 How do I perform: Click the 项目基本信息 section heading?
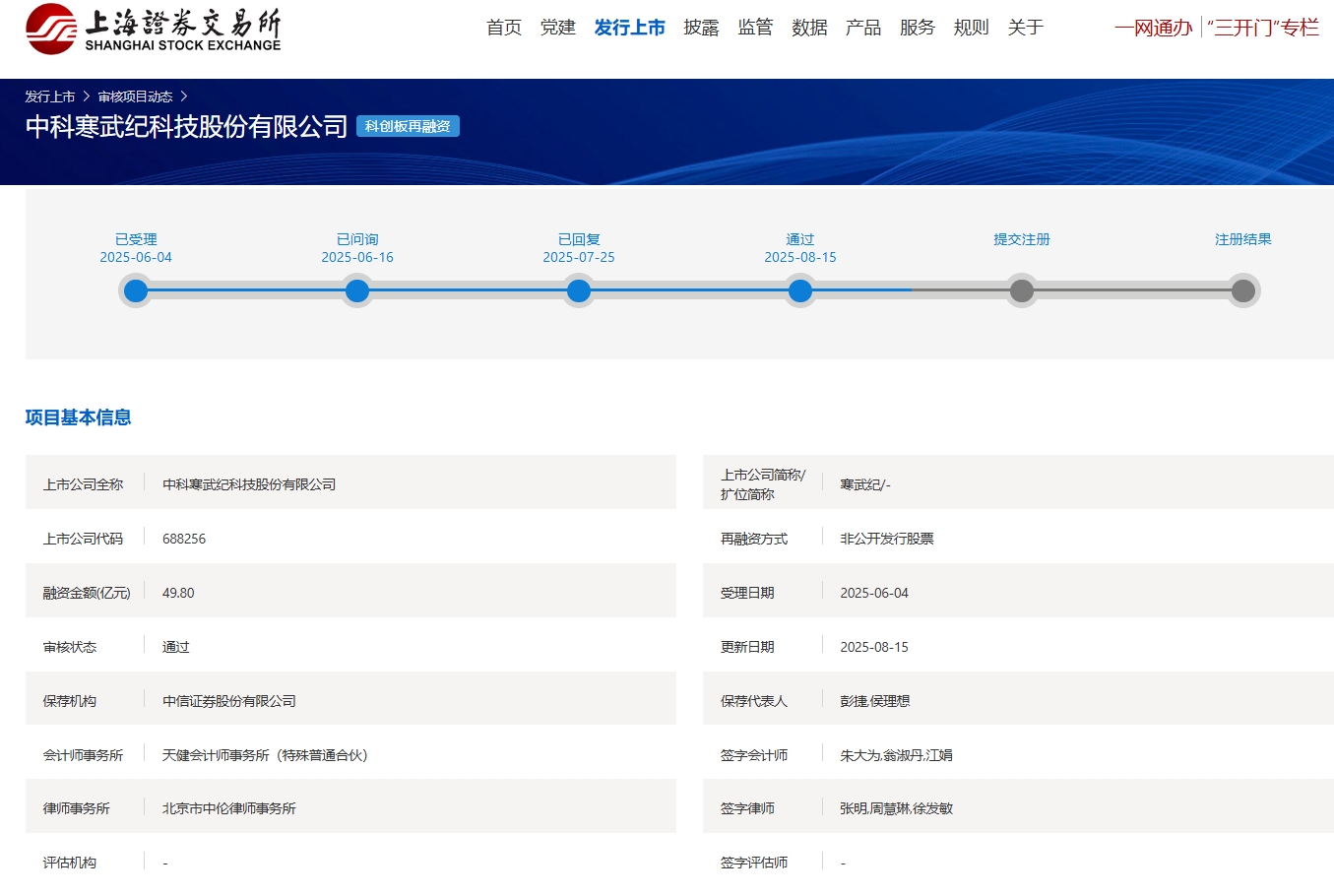(79, 417)
